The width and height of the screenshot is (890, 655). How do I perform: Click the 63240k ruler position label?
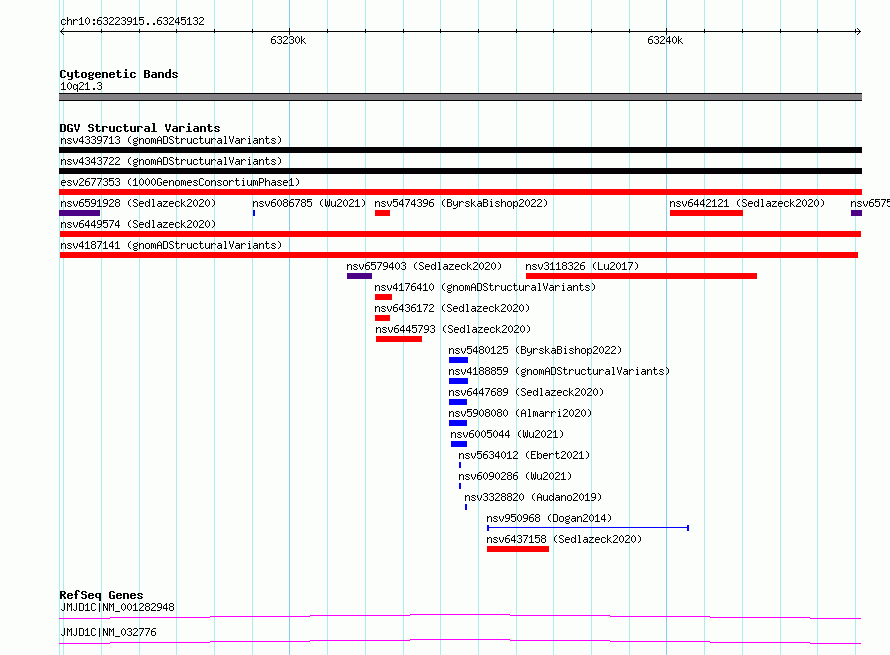pyautogui.click(x=665, y=40)
